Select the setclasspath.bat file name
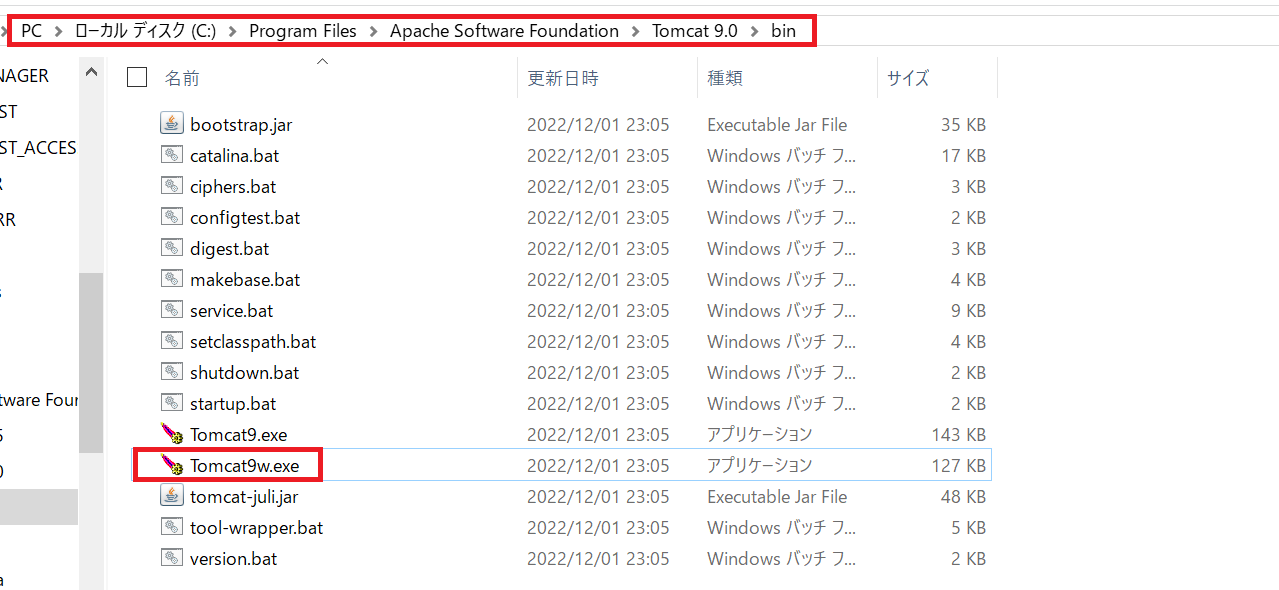The height and width of the screenshot is (590, 1279). (x=253, y=341)
